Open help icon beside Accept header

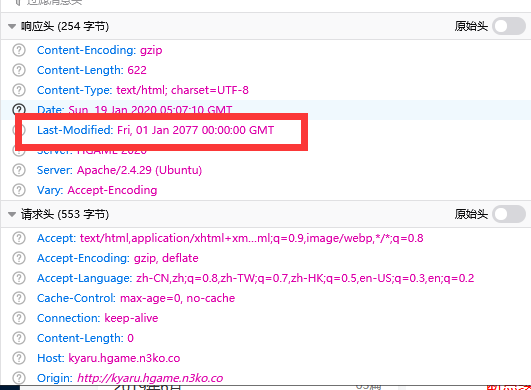(19, 238)
